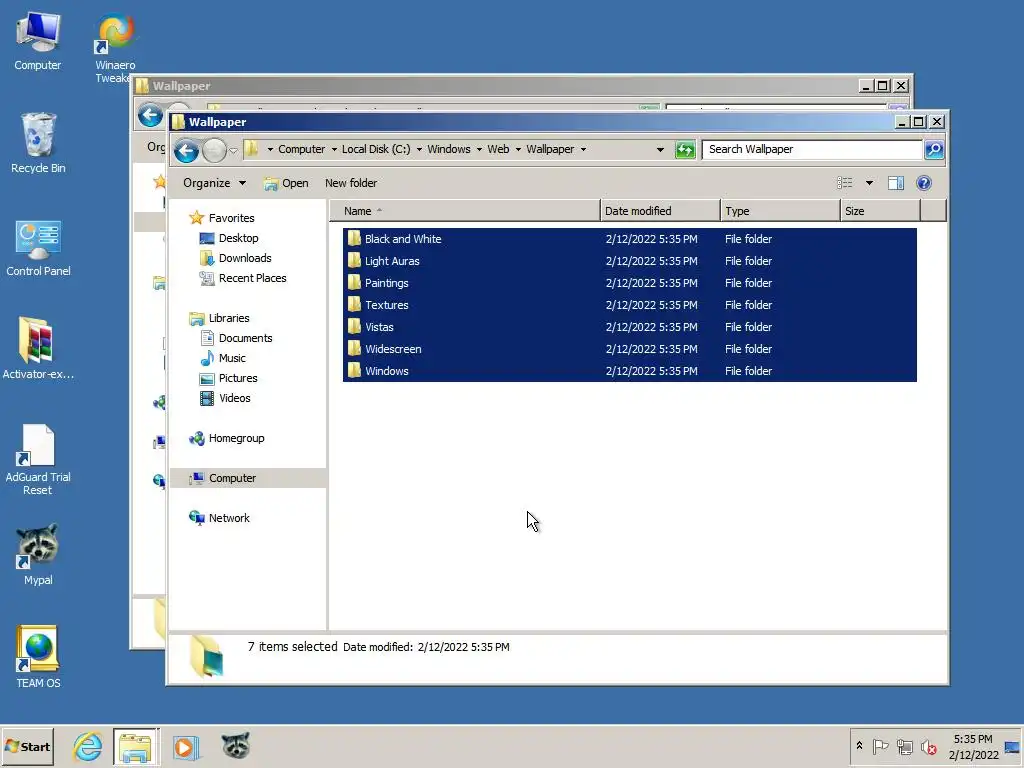Viewport: 1024px width, 768px height.
Task: Click the AdGuard Trial Reset desktop shortcut
Action: pyautogui.click(x=38, y=460)
